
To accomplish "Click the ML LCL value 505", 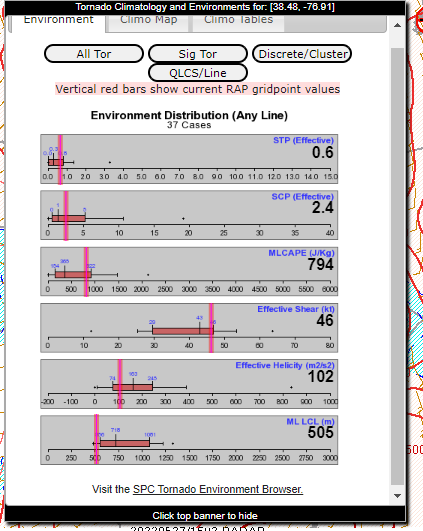I will tap(320, 432).
